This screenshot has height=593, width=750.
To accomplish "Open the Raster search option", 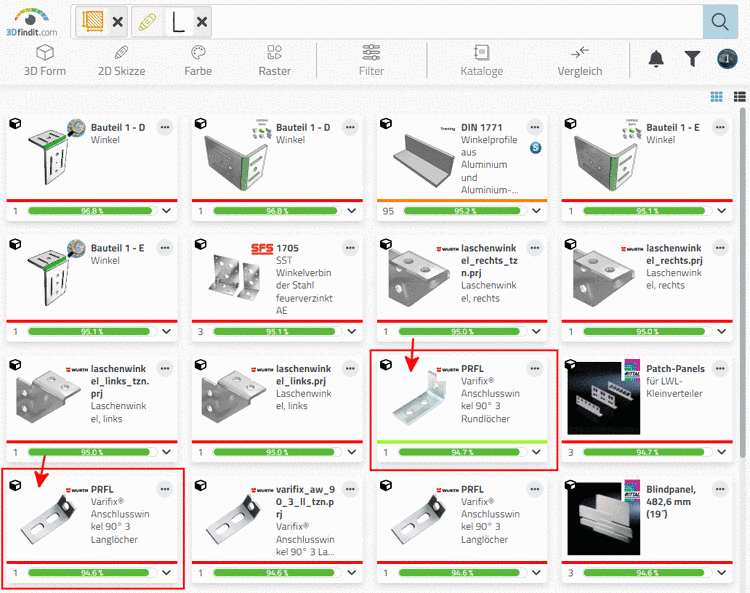I will (275, 61).
